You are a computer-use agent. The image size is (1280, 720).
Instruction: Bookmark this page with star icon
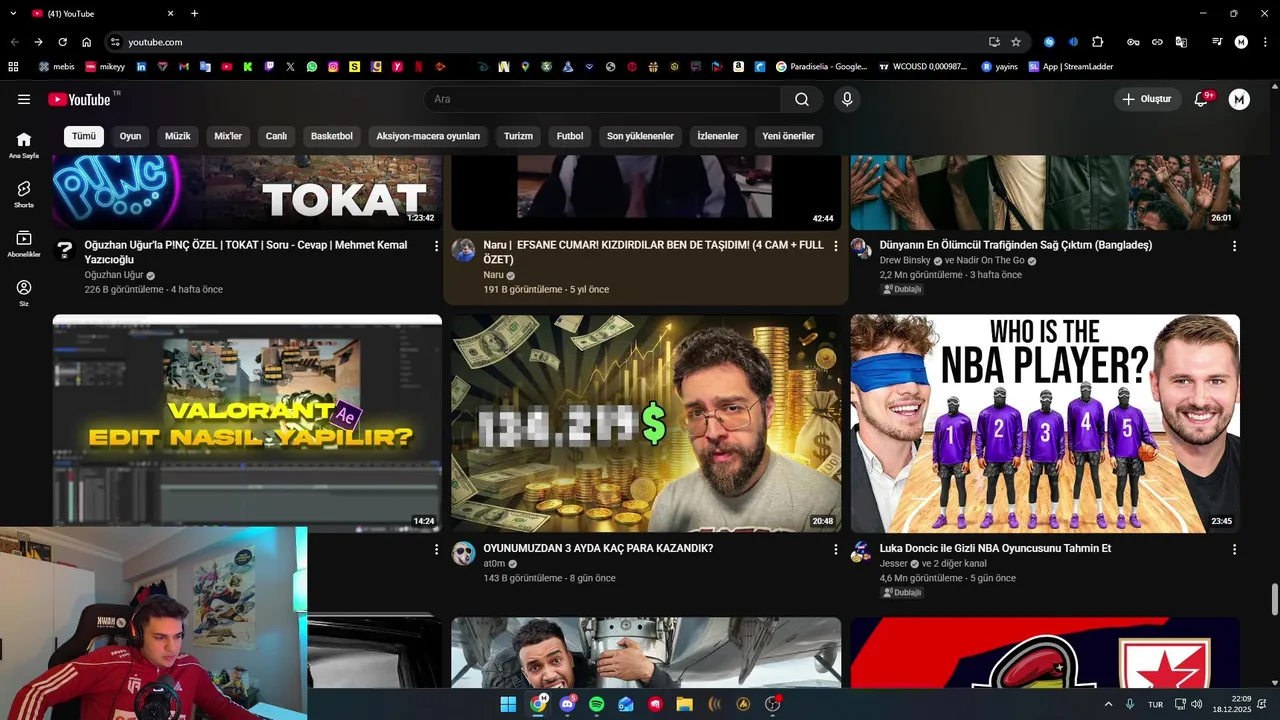click(x=1016, y=42)
